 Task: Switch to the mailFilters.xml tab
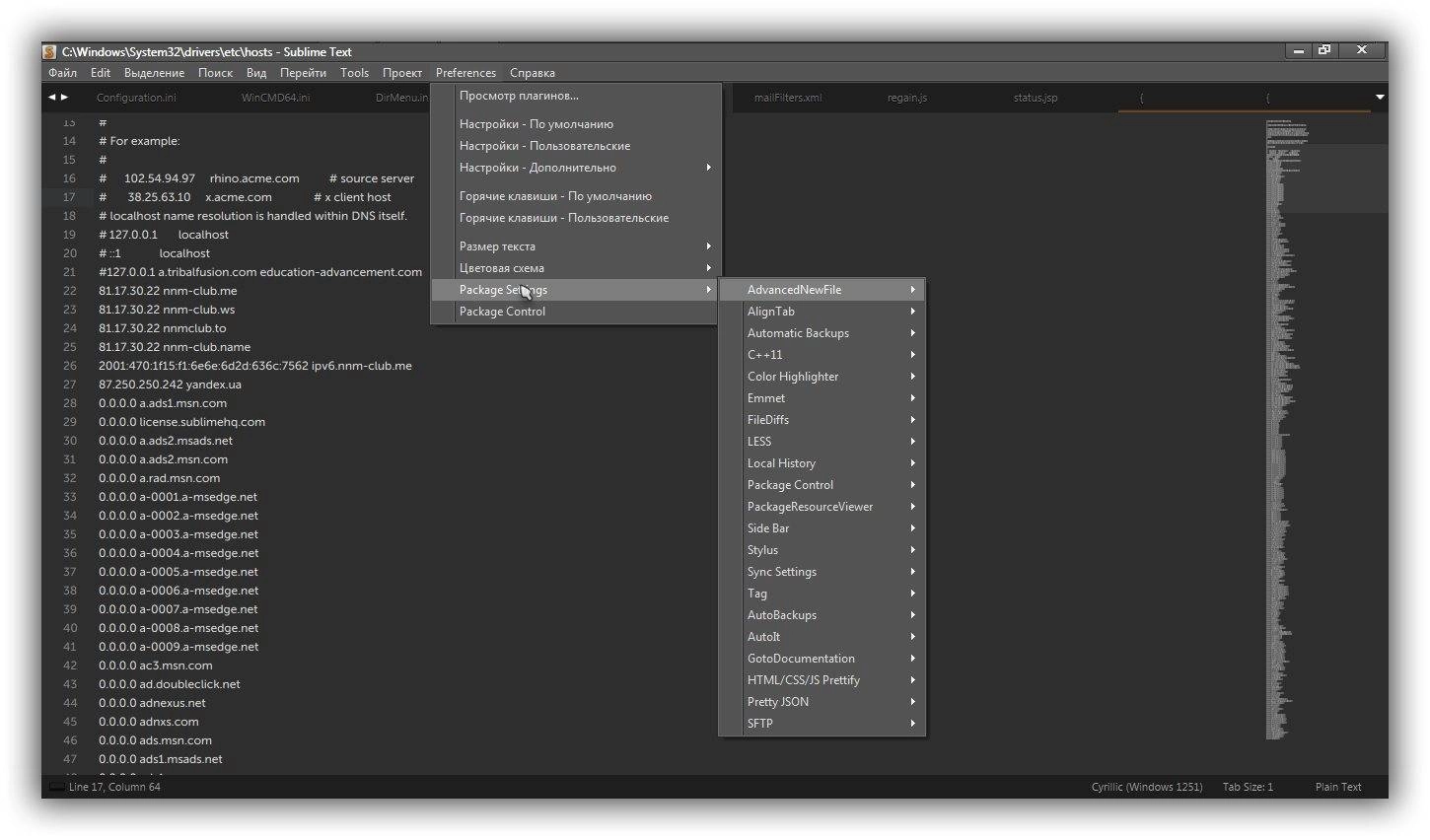tap(787, 98)
